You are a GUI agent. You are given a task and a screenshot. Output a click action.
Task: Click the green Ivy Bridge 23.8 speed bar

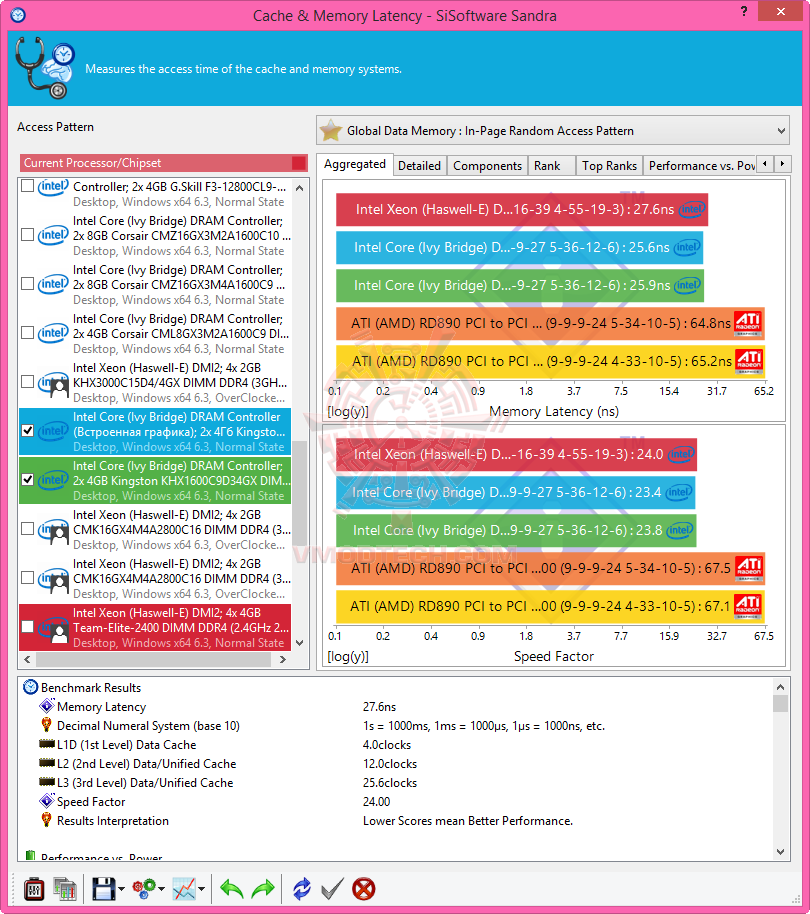click(x=516, y=530)
